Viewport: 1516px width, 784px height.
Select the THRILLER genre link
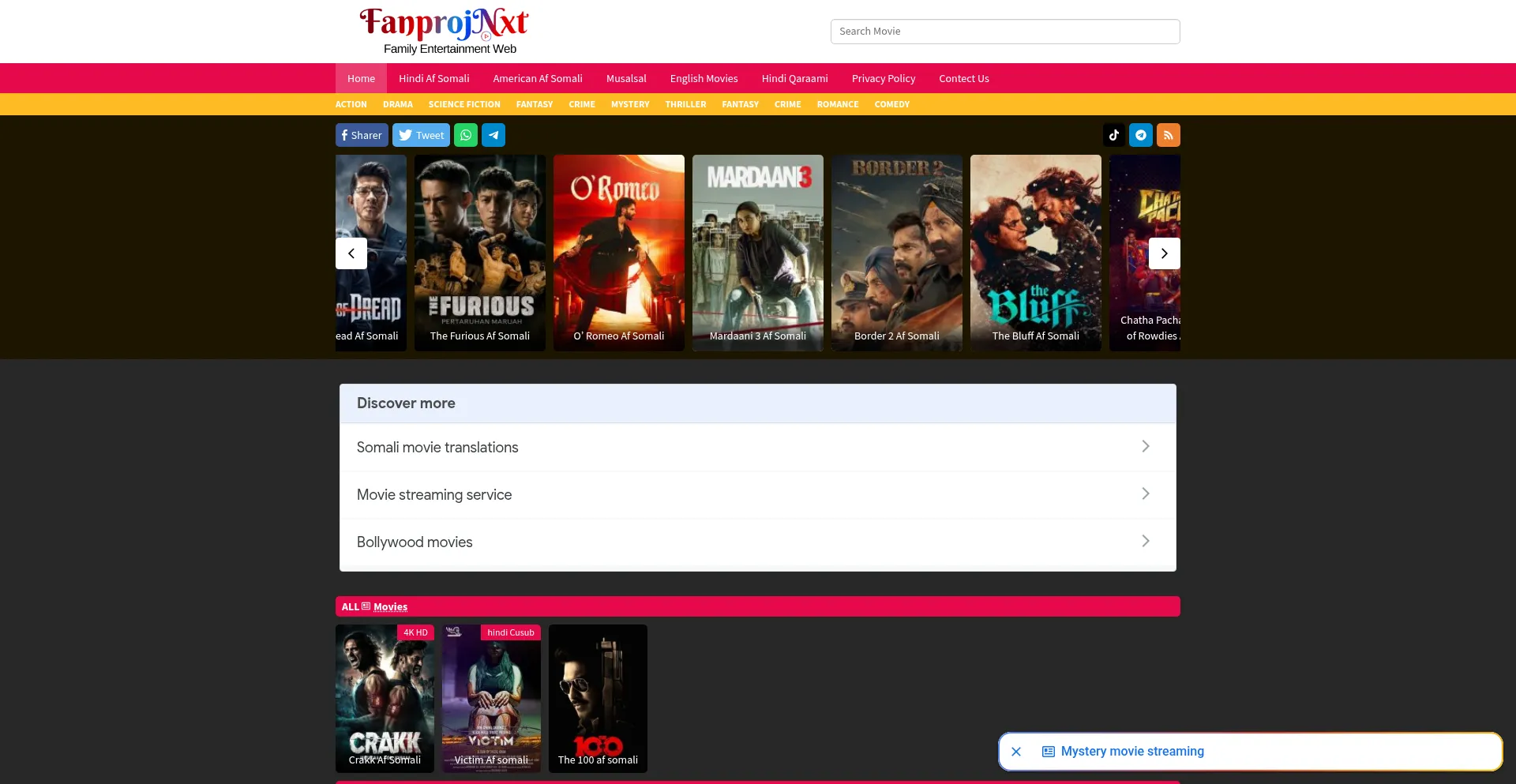point(685,104)
